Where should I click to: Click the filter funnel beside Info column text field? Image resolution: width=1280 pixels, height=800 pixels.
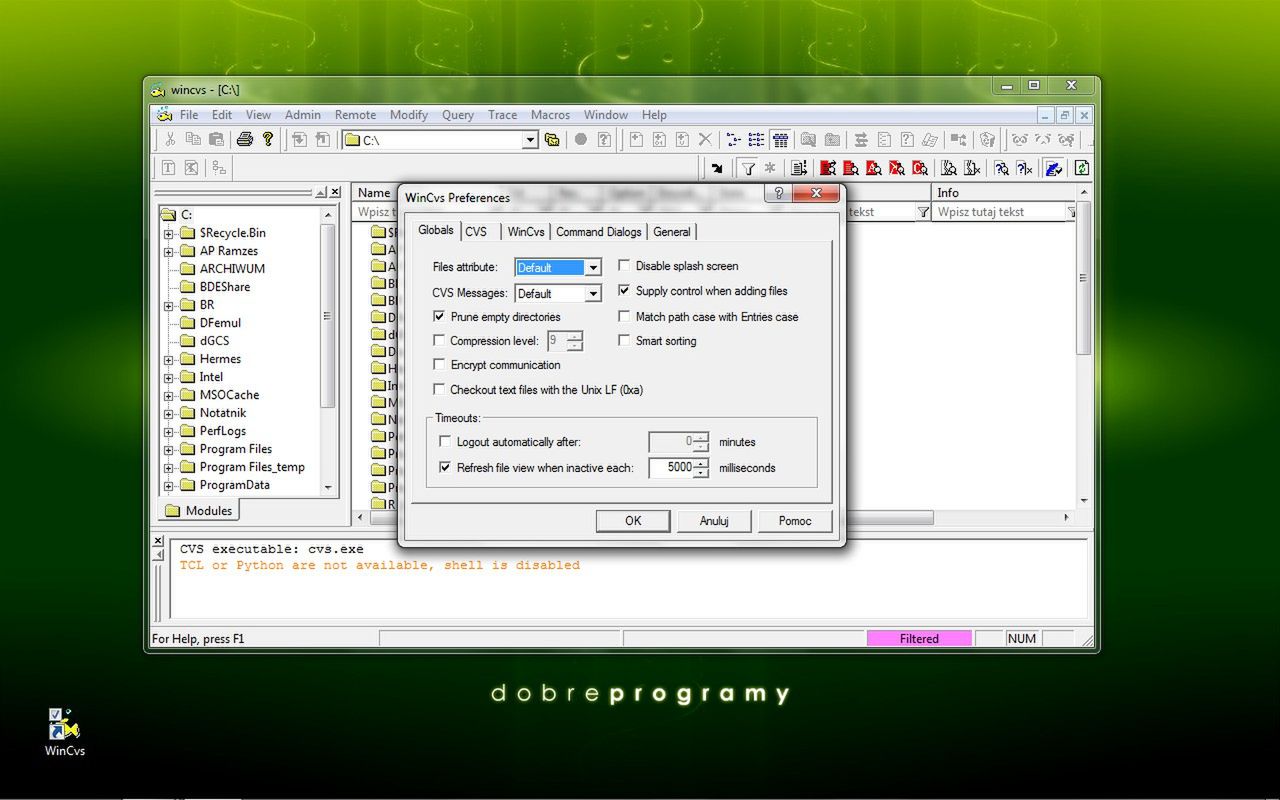[1072, 212]
